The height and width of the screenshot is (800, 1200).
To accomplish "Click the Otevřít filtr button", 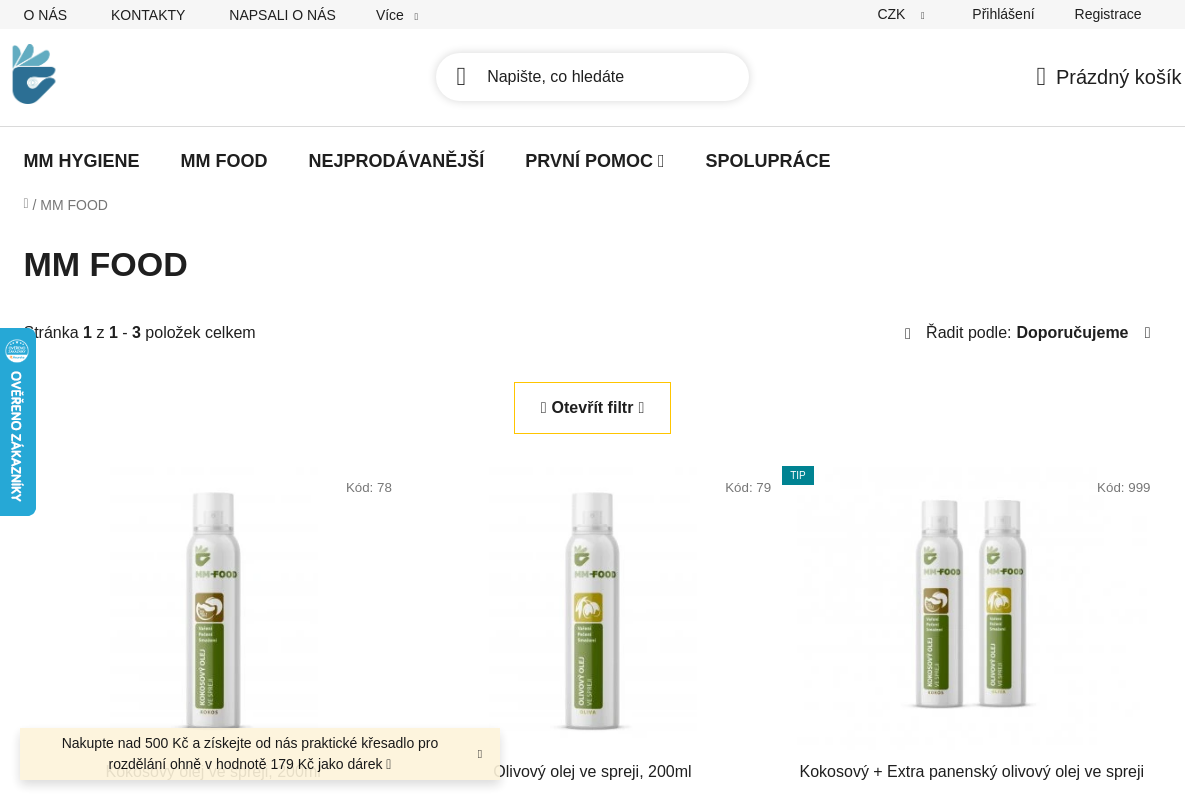I will pos(592,408).
